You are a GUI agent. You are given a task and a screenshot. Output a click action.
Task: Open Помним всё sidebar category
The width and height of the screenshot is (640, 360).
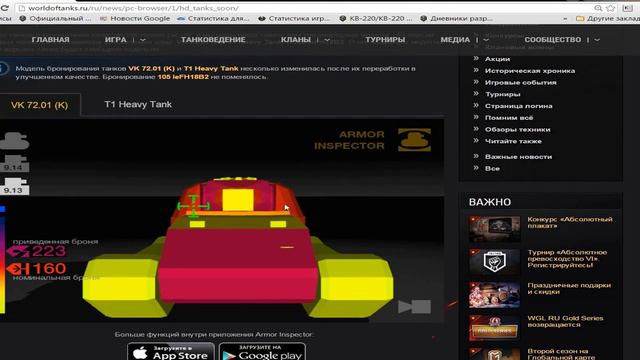point(509,118)
